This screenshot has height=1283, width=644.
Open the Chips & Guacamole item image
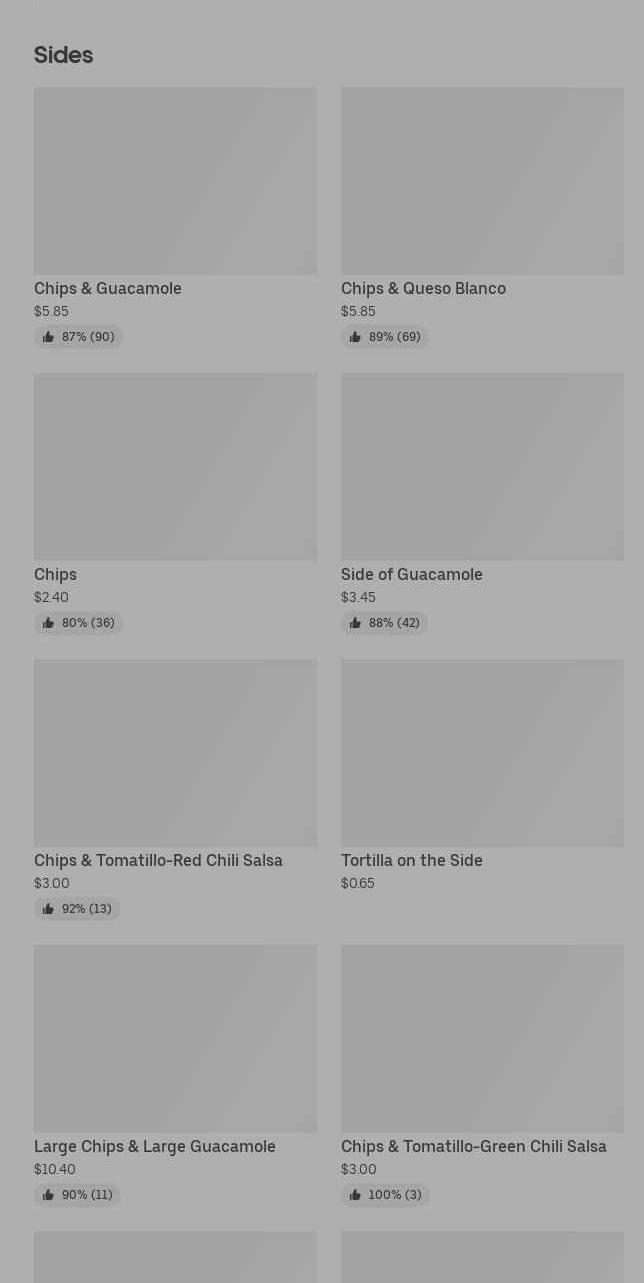175,181
